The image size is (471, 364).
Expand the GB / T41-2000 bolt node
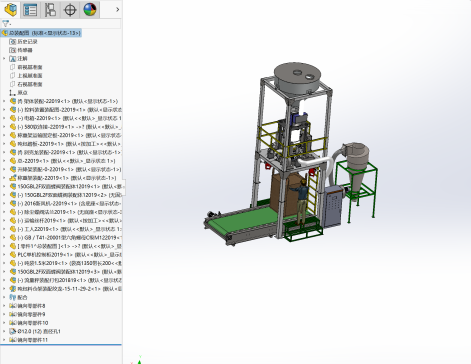point(4,238)
